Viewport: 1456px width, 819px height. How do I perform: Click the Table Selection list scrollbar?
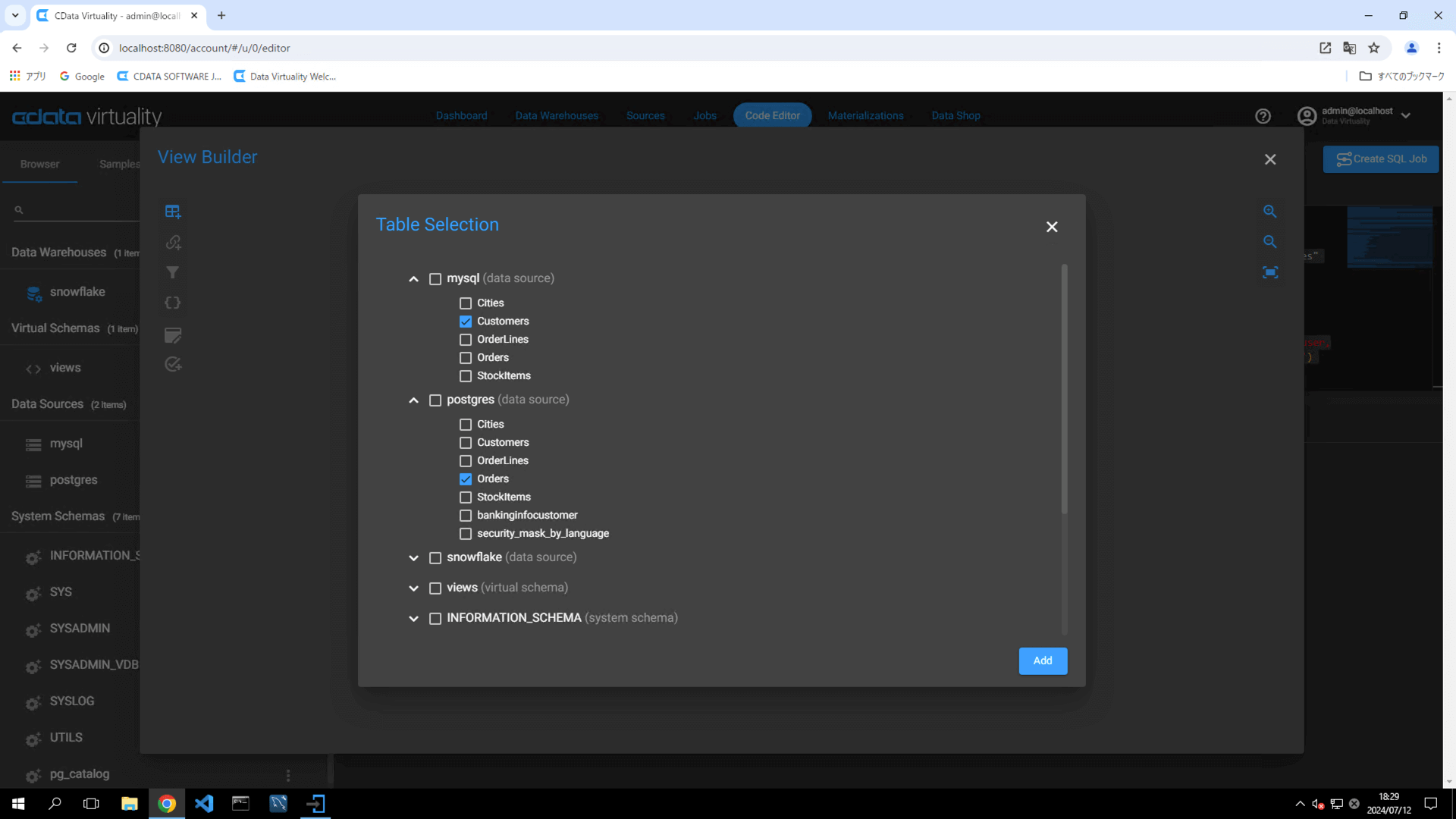(x=1064, y=390)
